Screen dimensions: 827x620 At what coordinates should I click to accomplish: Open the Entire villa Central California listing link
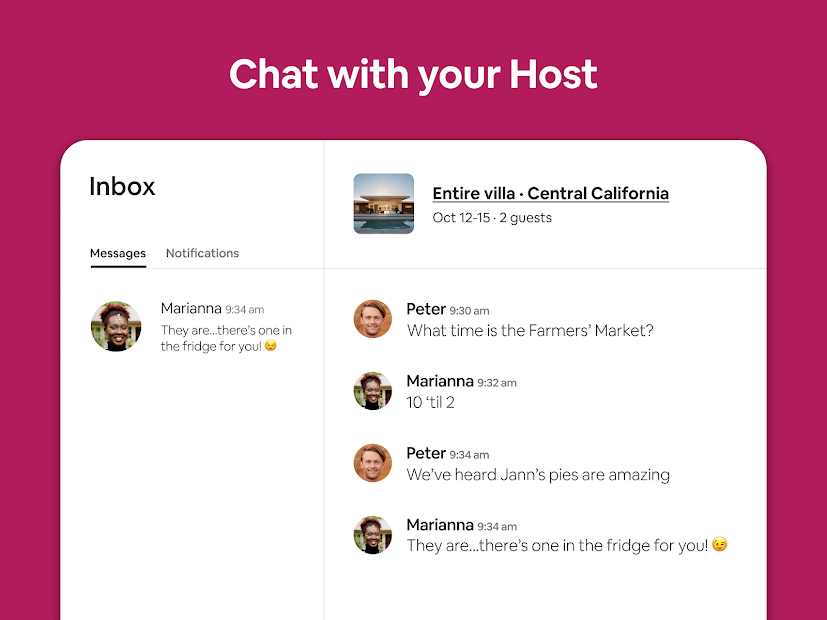click(x=550, y=194)
